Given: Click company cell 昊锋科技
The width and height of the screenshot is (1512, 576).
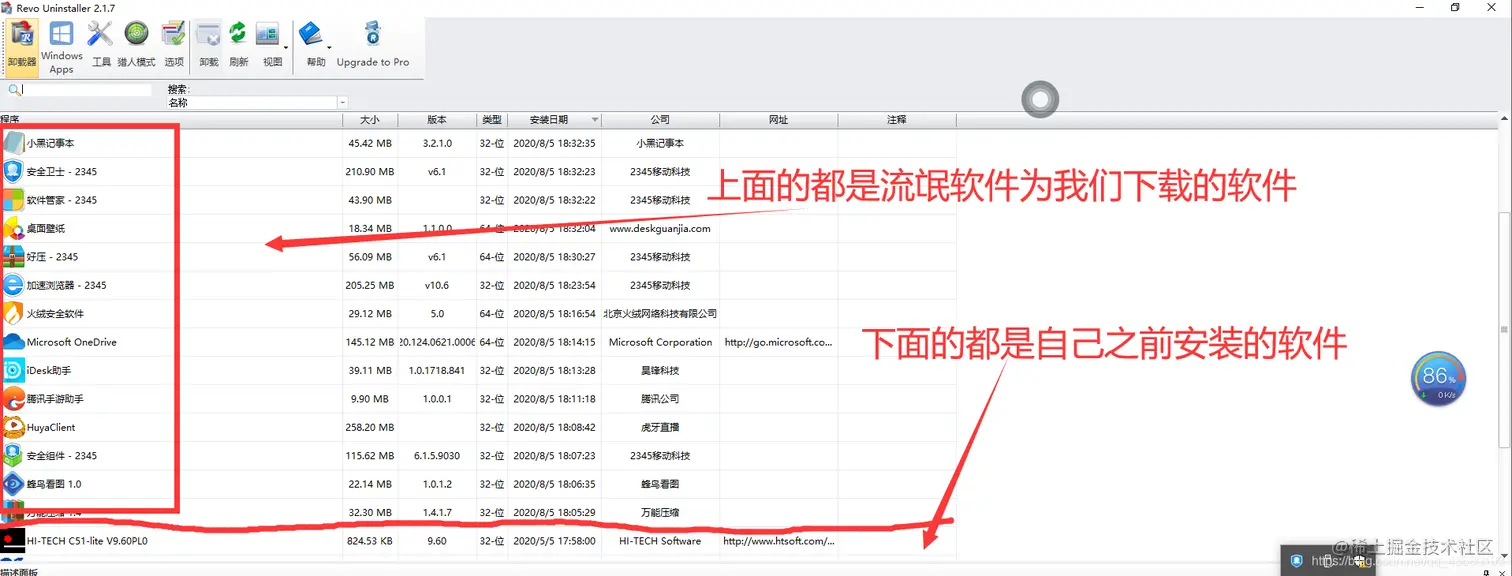Looking at the screenshot, I should (x=660, y=370).
